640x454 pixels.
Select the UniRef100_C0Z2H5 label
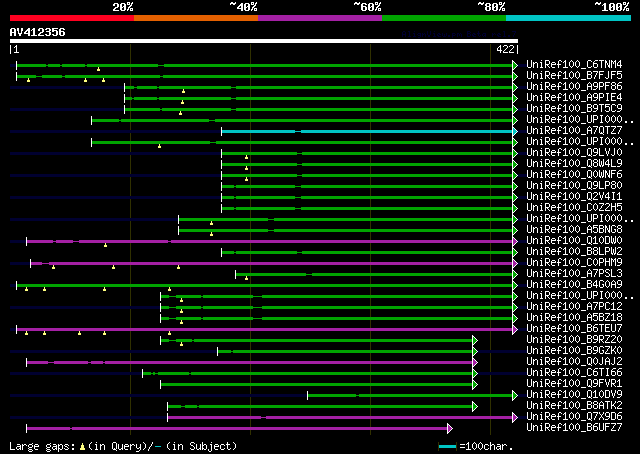coord(574,208)
